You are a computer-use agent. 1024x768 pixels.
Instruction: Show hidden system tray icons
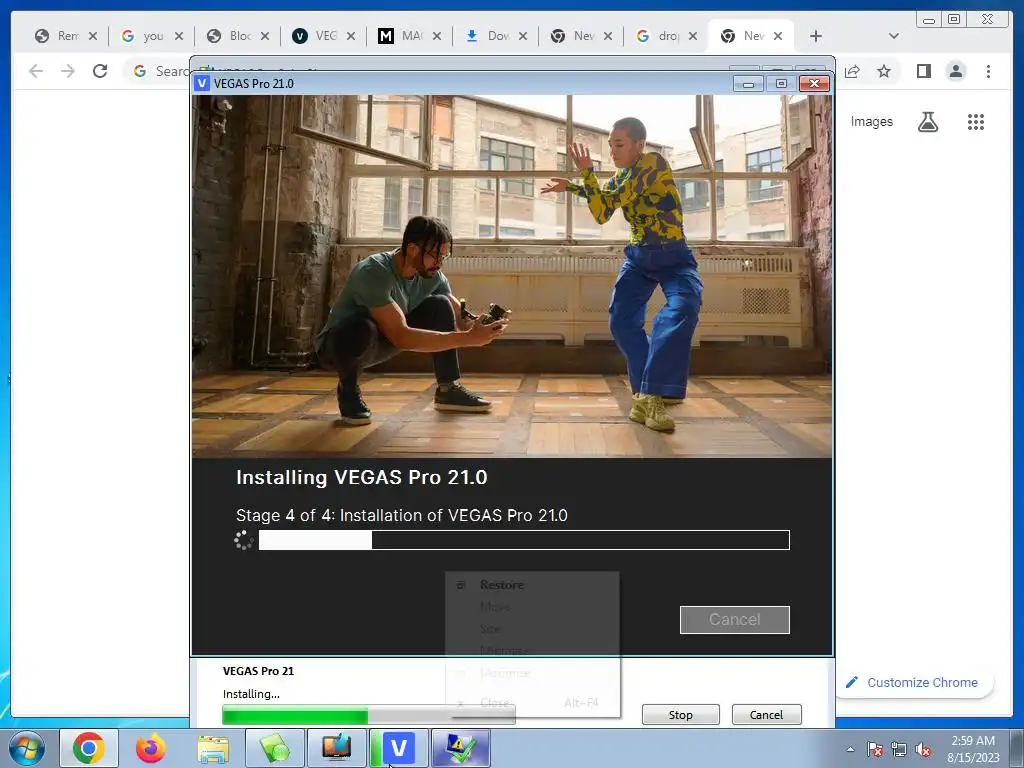[x=850, y=749]
